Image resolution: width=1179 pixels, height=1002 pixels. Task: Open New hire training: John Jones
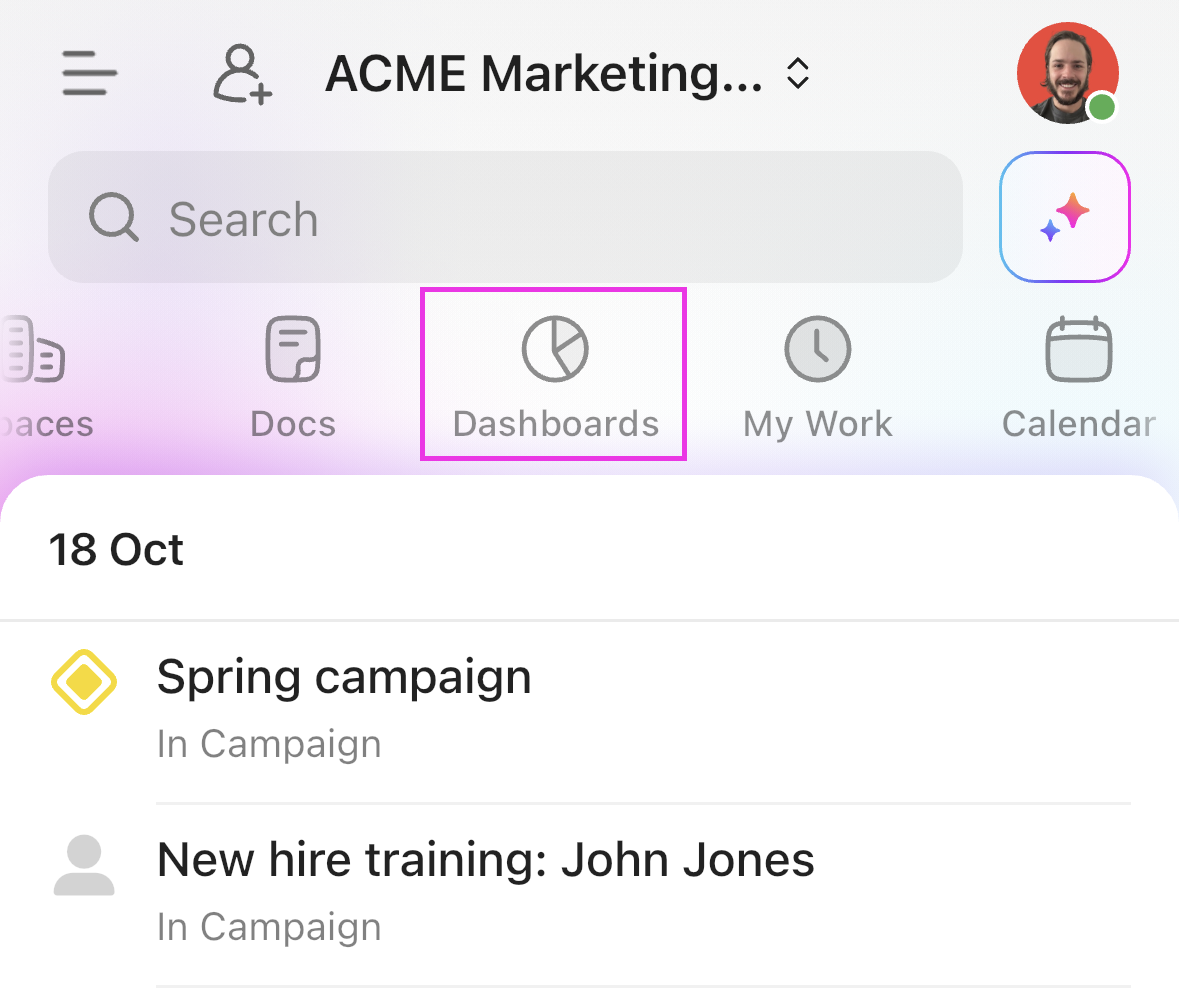point(486,860)
